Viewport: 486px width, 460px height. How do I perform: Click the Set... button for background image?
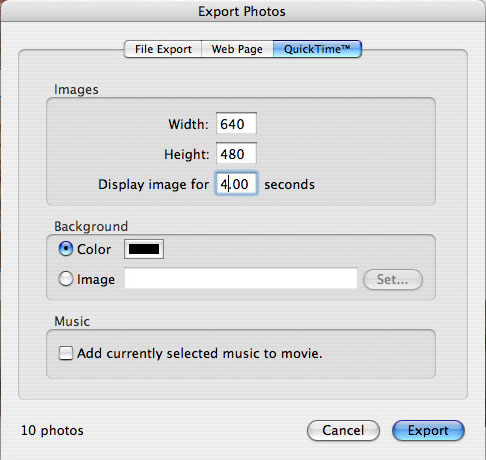click(x=393, y=279)
